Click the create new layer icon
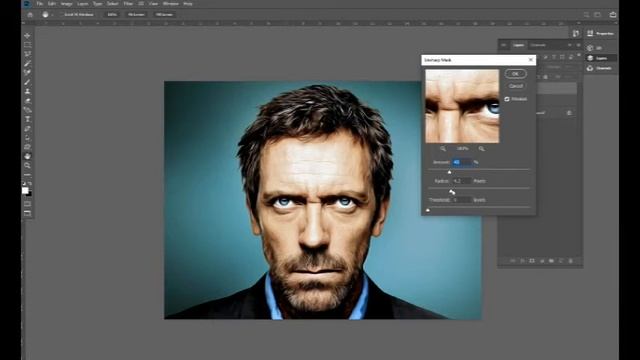 coord(561,261)
